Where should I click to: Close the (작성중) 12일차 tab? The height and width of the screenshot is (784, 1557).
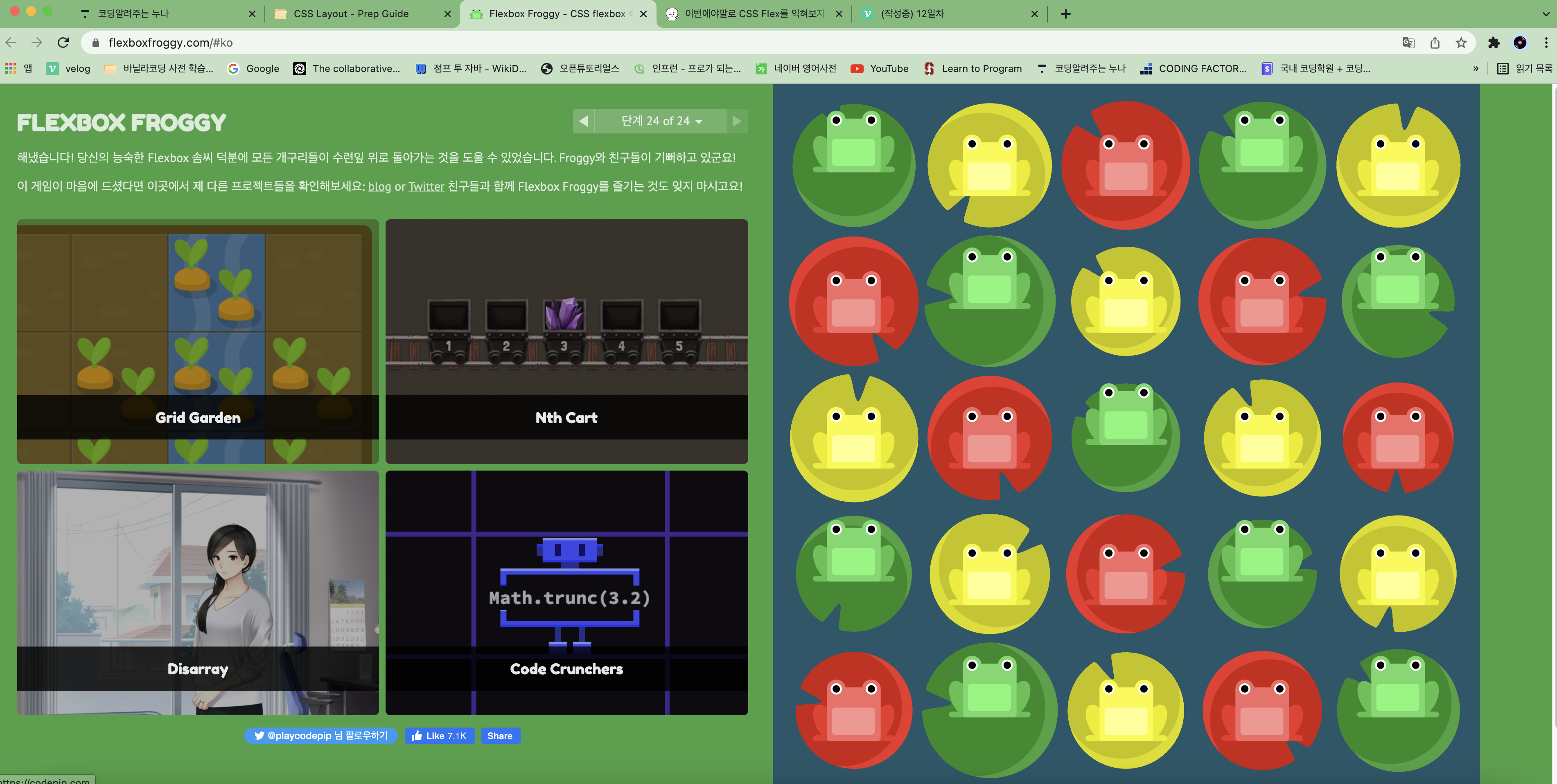coord(1034,13)
